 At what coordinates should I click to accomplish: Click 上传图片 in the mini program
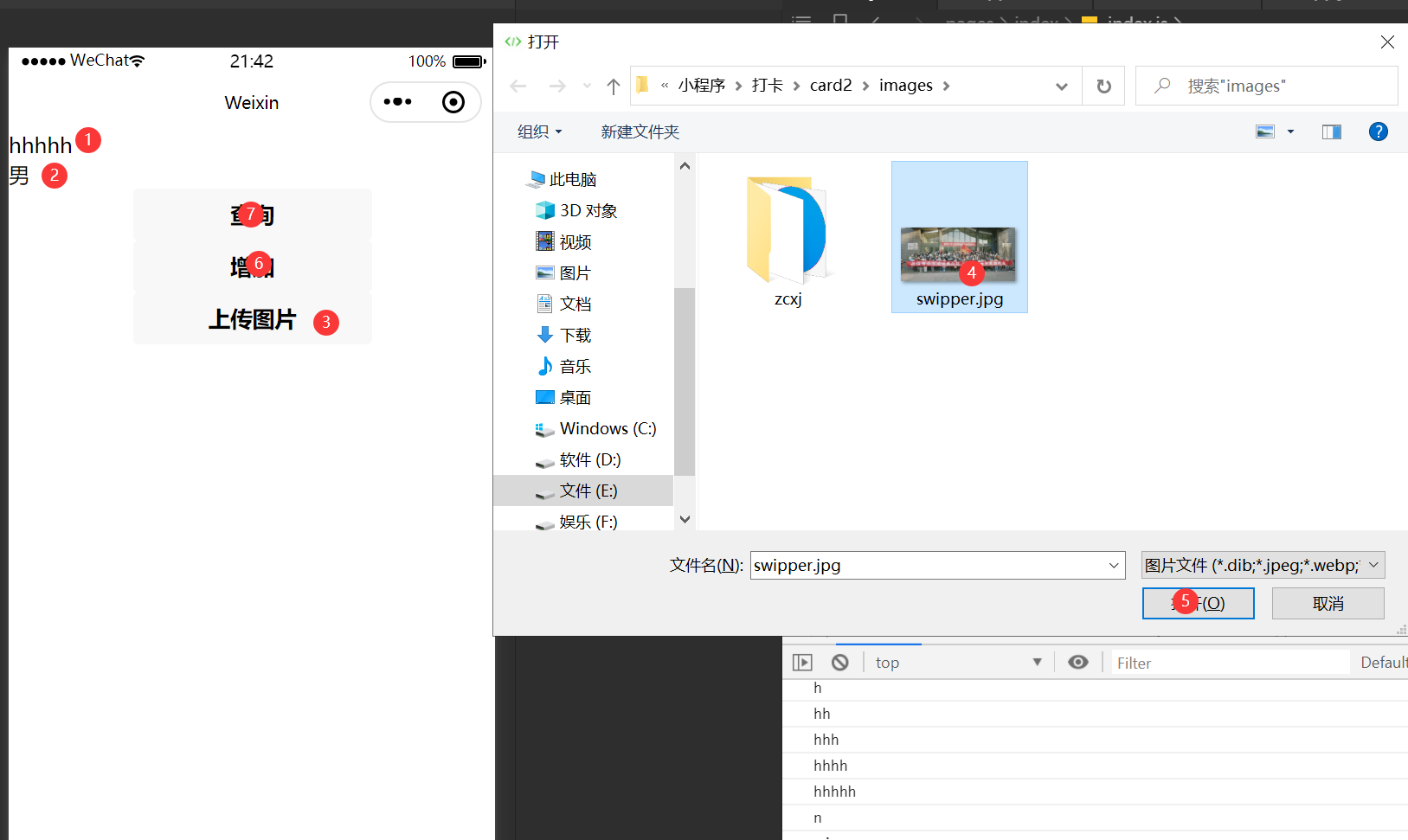click(x=253, y=319)
